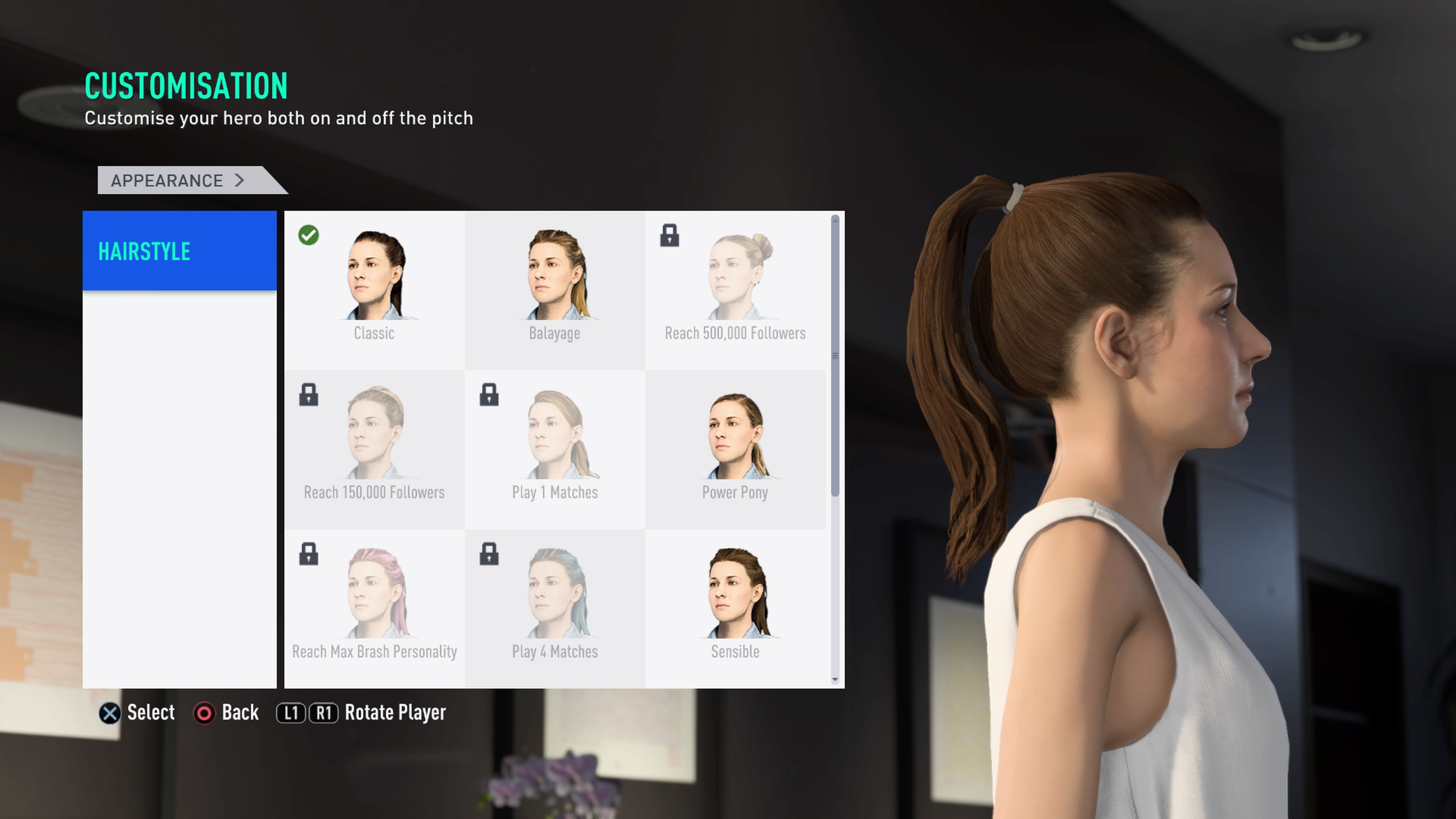Image resolution: width=1456 pixels, height=819 pixels.
Task: Click the "Classic" label text
Action: pyautogui.click(x=374, y=333)
